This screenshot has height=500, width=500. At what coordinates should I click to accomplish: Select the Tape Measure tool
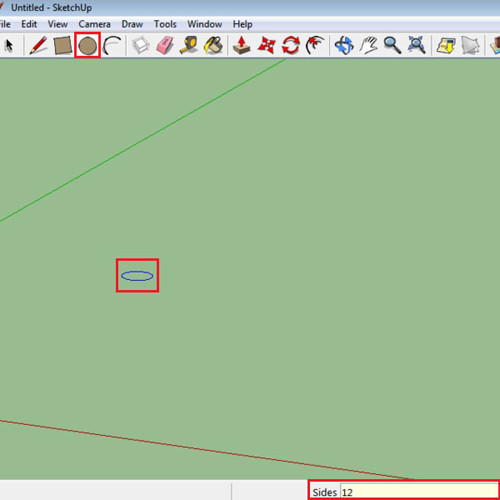tap(189, 45)
